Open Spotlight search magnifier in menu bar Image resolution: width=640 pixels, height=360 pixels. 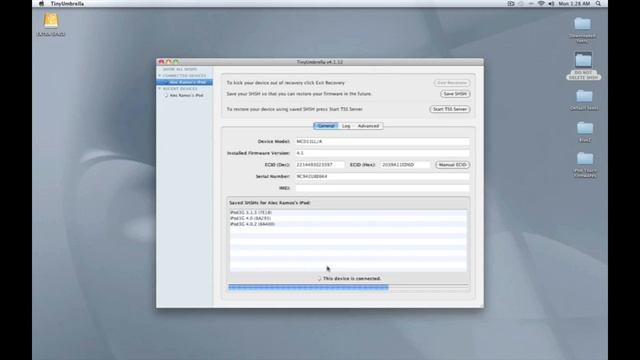pyautogui.click(x=598, y=4)
